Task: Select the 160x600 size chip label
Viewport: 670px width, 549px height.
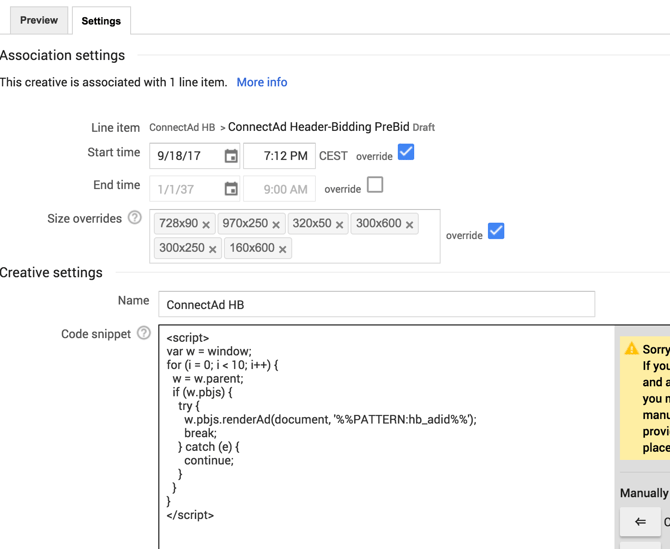Action: pos(252,248)
